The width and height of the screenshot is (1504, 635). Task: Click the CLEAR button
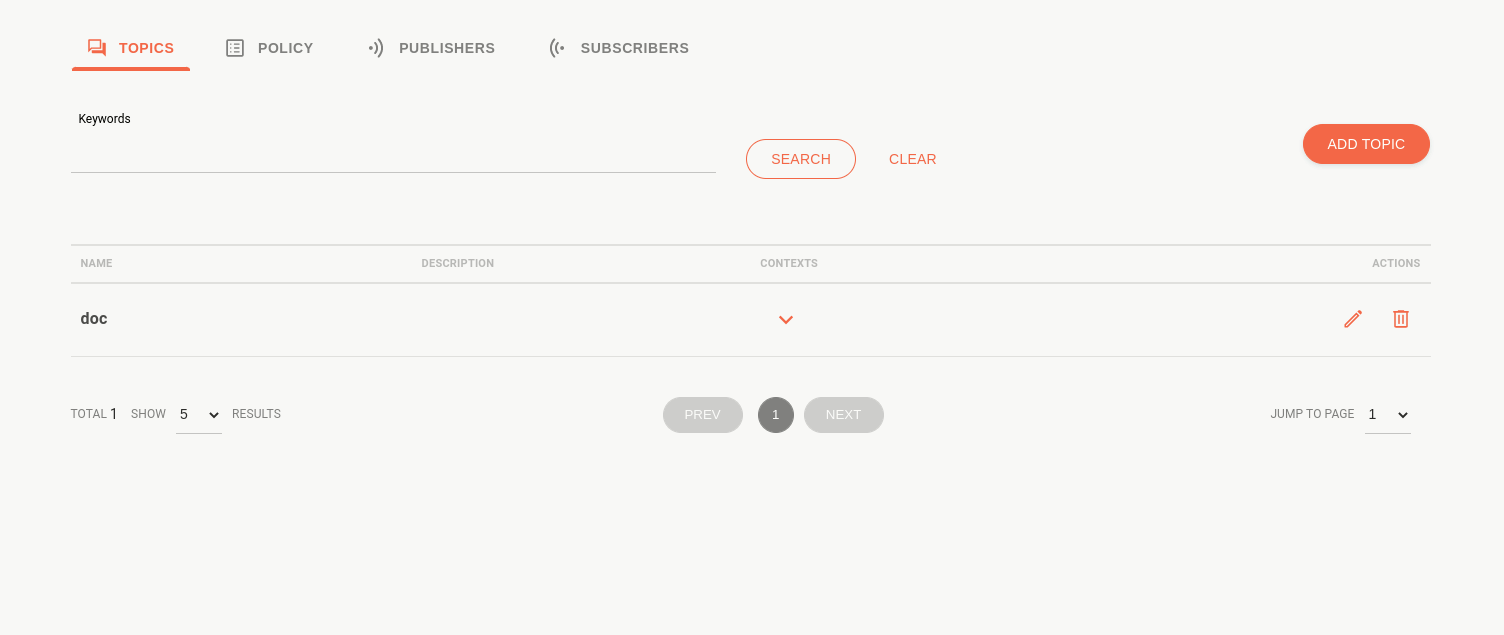912,159
